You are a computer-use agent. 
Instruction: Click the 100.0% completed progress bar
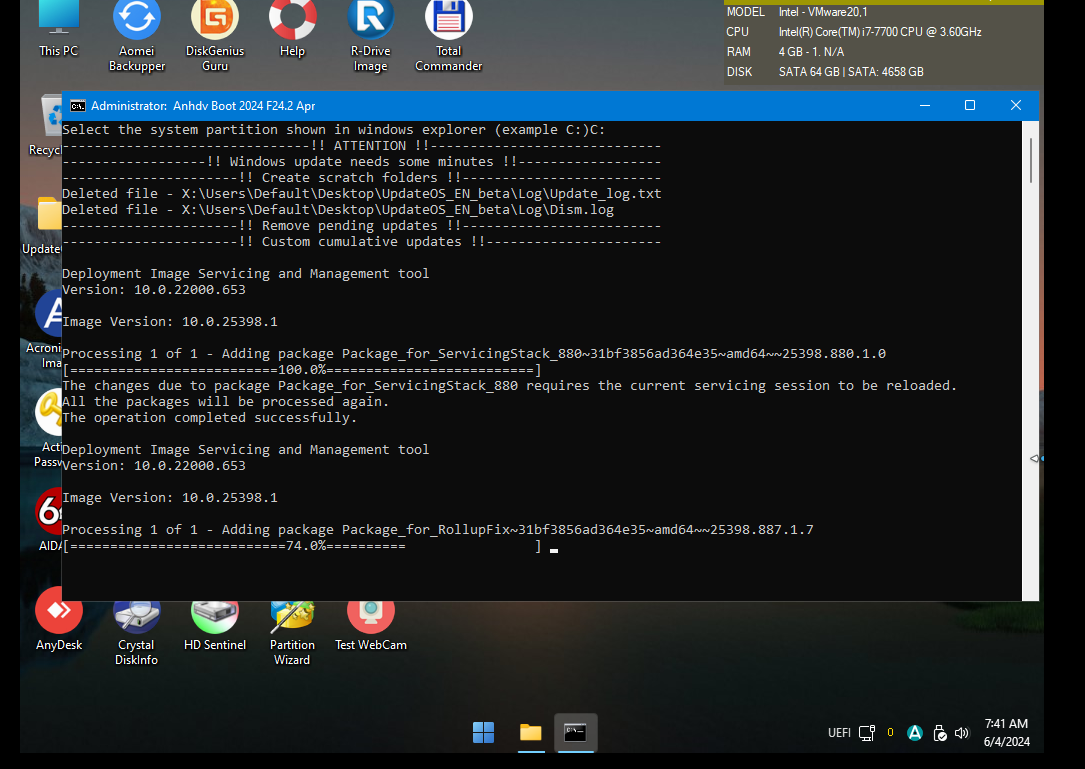(302, 370)
